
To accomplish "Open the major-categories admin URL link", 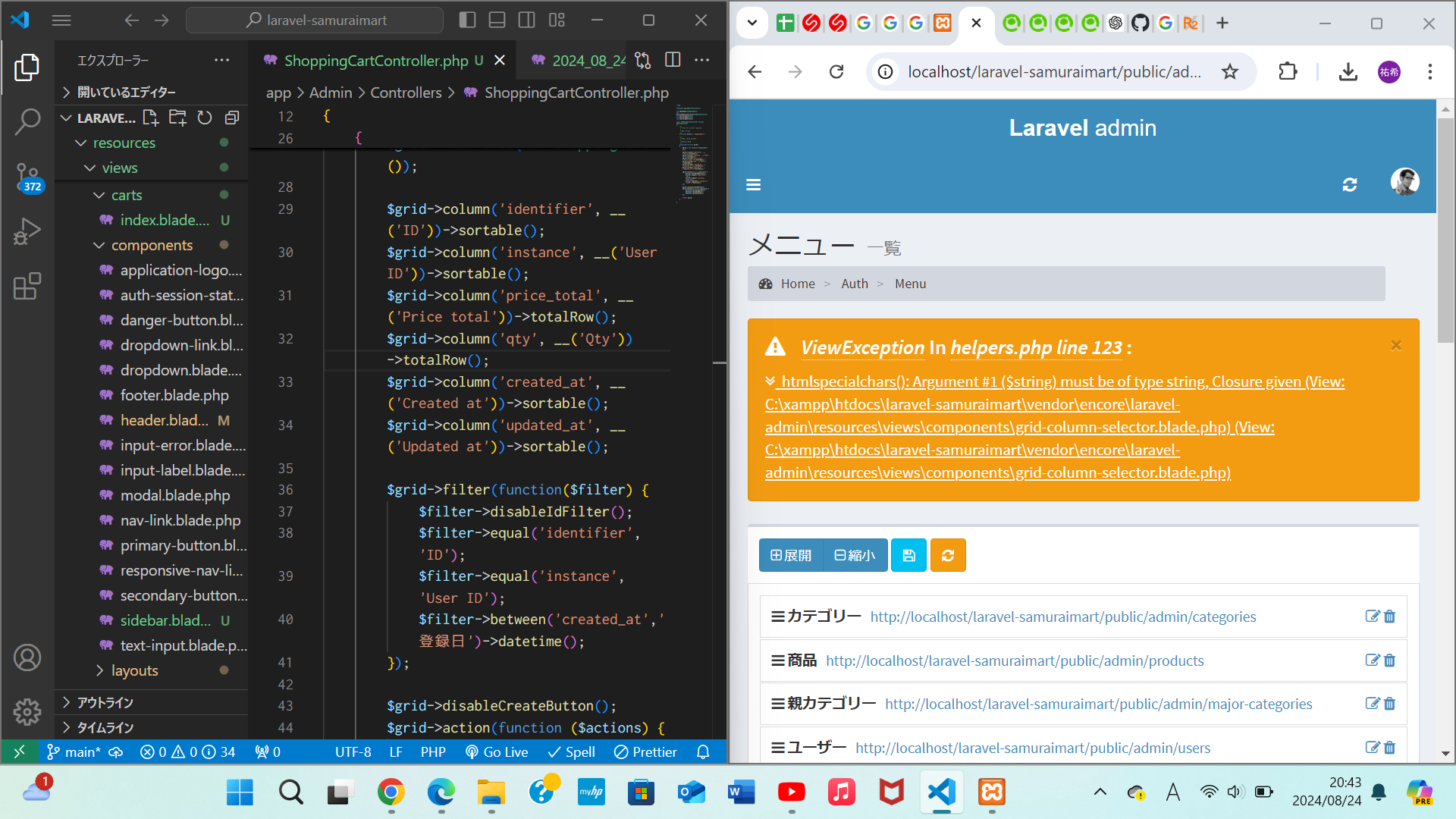I will pos(1099,704).
